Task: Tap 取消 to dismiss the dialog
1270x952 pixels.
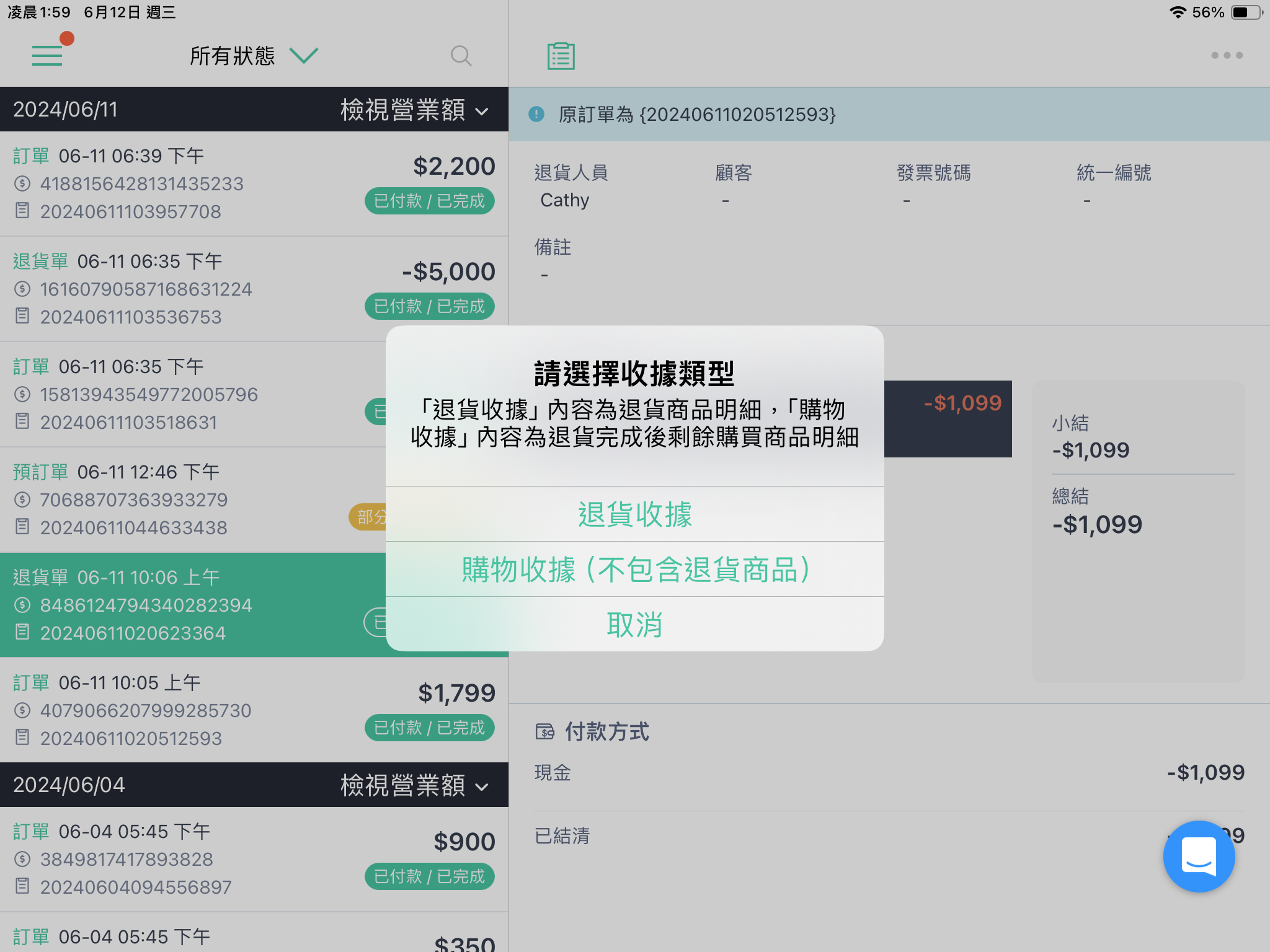Action: pyautogui.click(x=634, y=624)
